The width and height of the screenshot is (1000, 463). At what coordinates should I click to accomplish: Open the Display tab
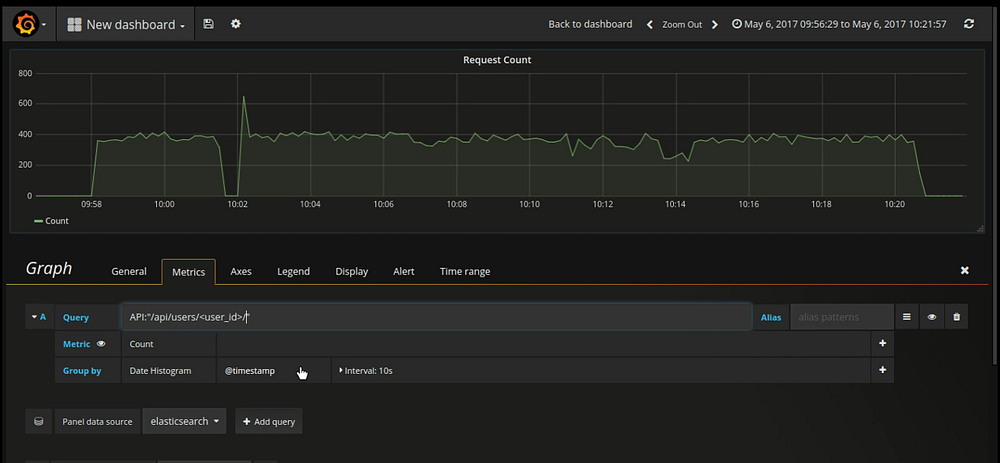click(x=351, y=271)
